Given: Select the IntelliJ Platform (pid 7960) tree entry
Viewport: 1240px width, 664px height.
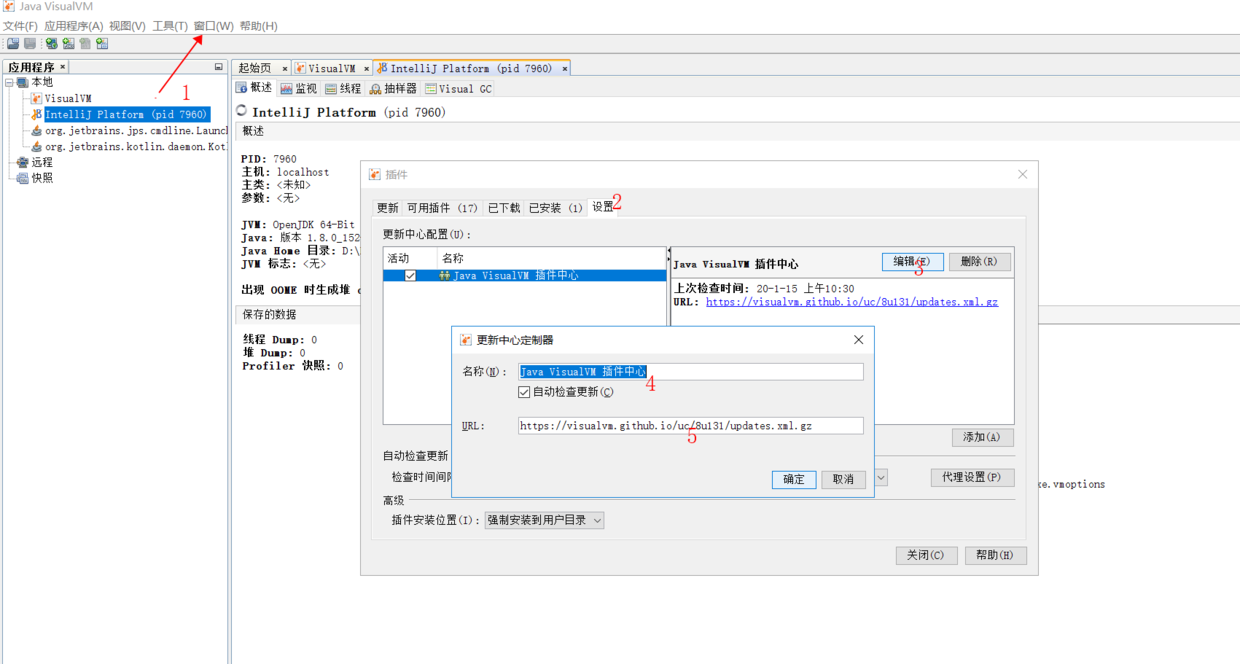Looking at the screenshot, I should pyautogui.click(x=126, y=114).
